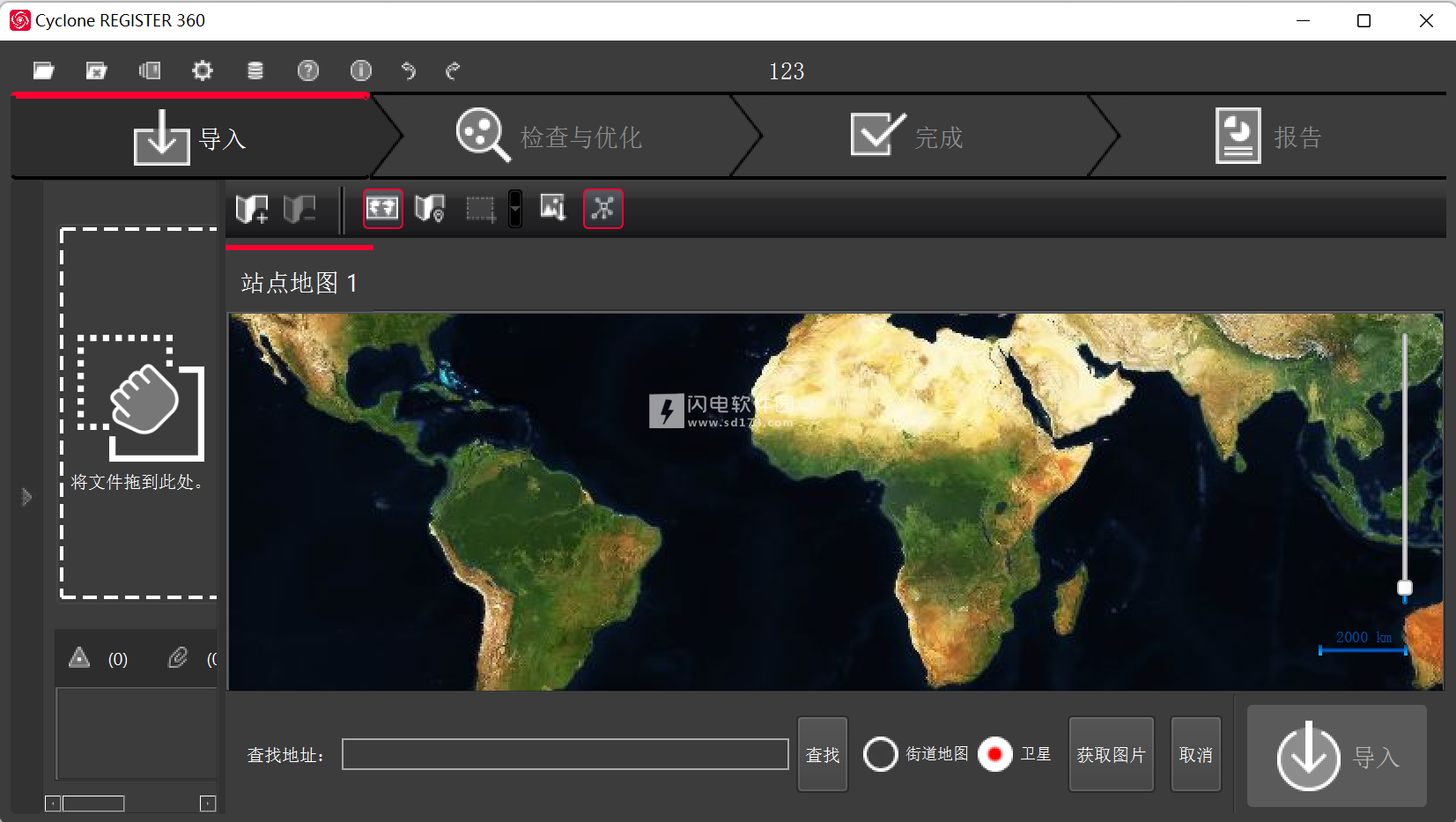Click the info icon in top toolbar

click(360, 70)
